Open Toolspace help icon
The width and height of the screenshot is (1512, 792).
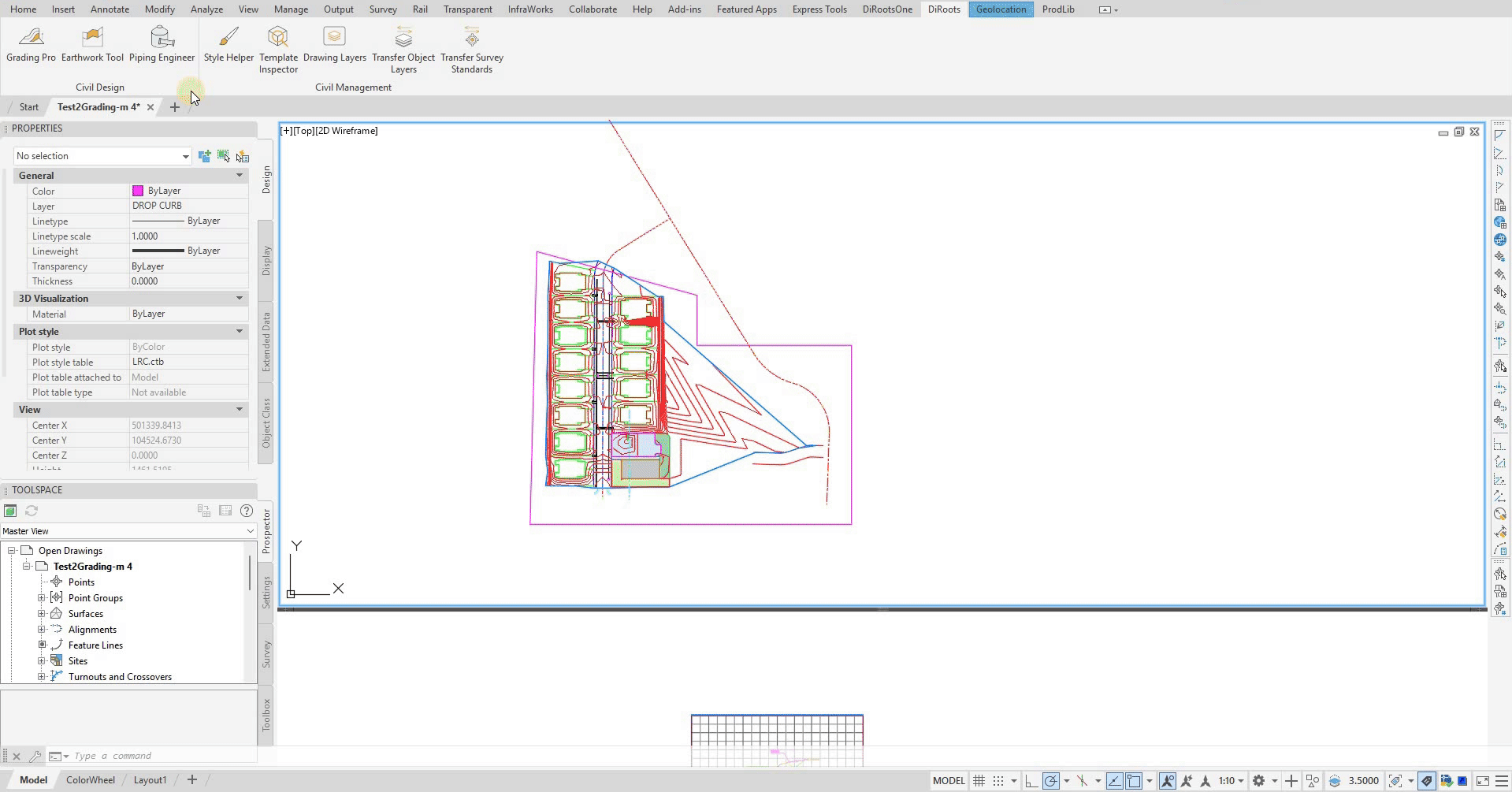coord(247,511)
